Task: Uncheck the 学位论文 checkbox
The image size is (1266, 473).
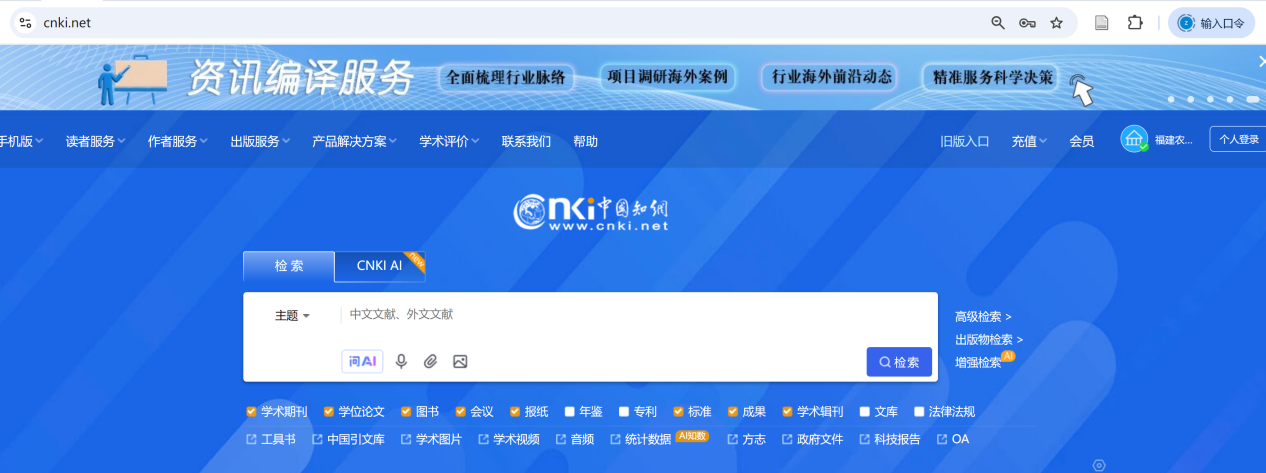Action: click(x=328, y=411)
